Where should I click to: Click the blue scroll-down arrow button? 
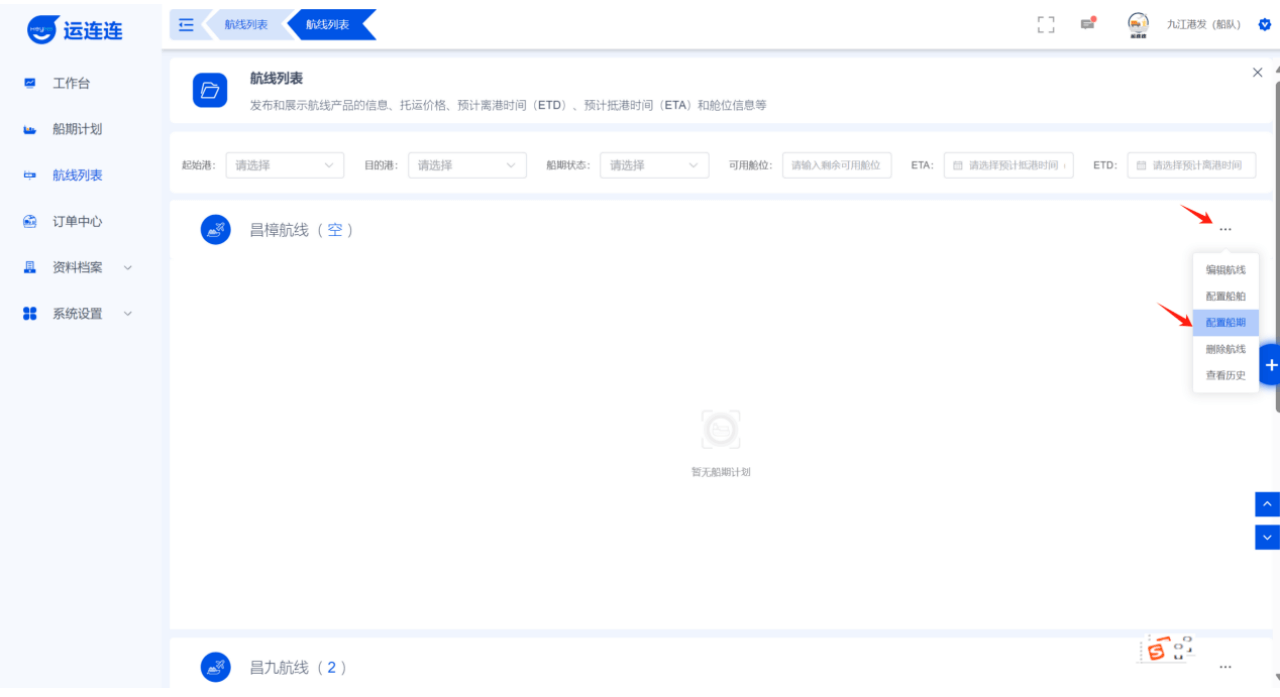(1267, 537)
